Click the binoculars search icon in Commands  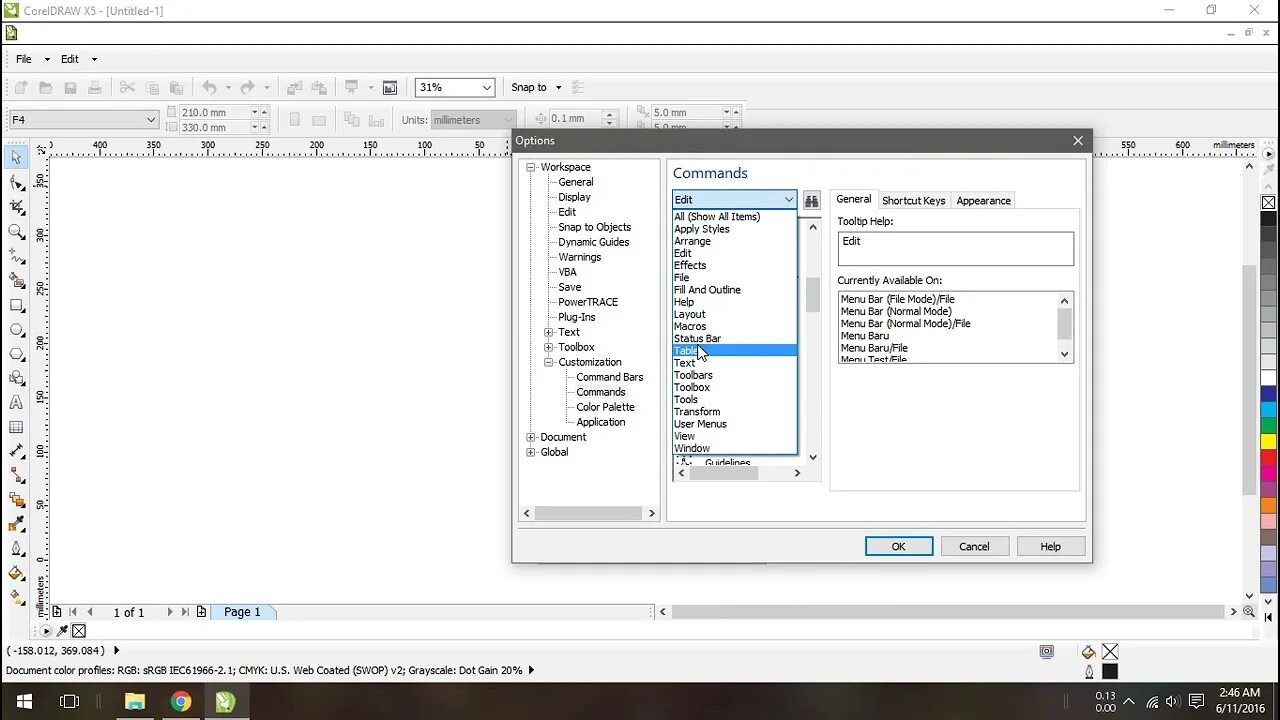click(x=811, y=200)
